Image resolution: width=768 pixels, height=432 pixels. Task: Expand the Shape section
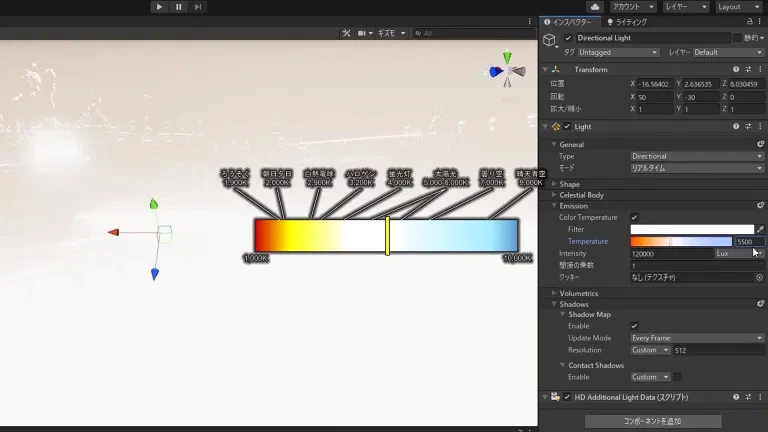pyautogui.click(x=554, y=184)
